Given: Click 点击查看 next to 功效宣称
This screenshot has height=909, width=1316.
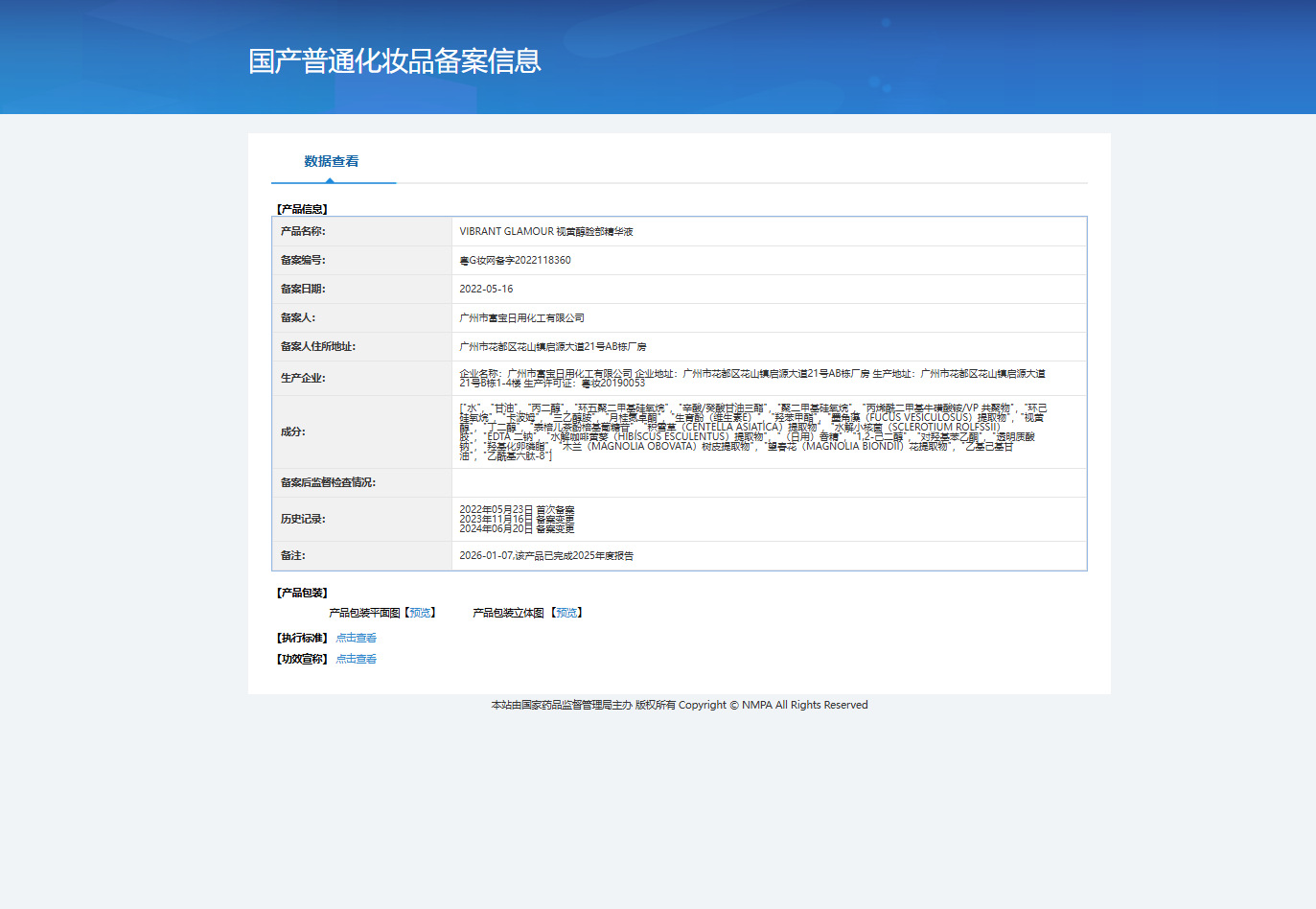Looking at the screenshot, I should click(357, 659).
